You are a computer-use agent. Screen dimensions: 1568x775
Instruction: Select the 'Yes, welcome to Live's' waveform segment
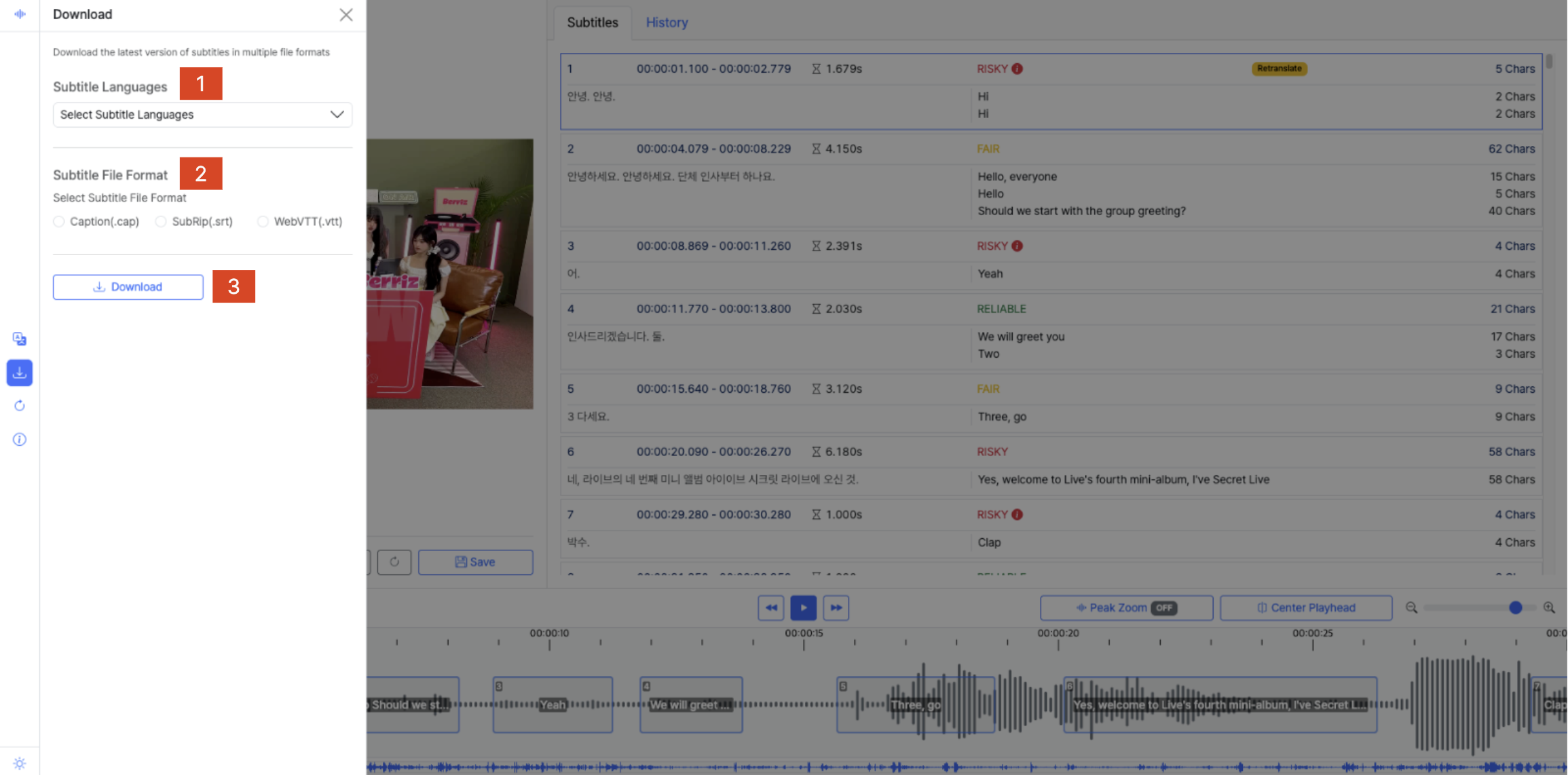pyautogui.click(x=1220, y=704)
